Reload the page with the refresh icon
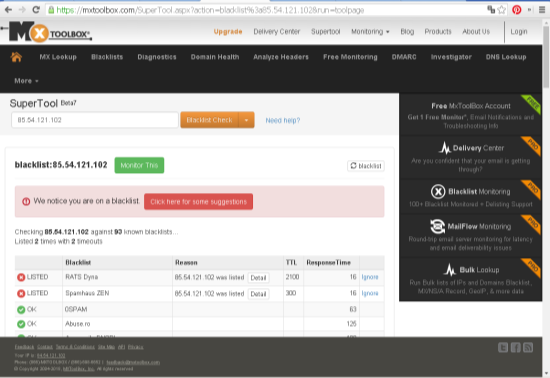 [x=36, y=10]
